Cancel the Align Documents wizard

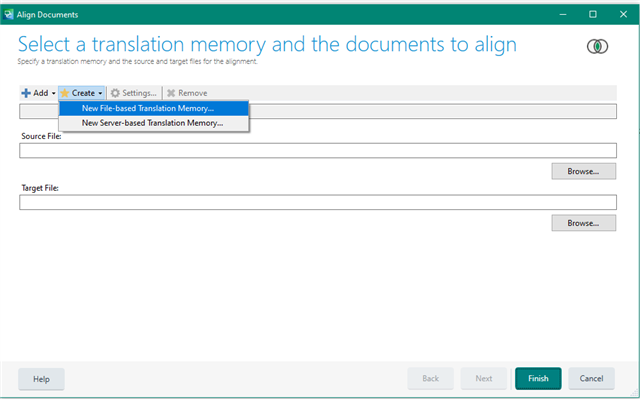pos(591,379)
